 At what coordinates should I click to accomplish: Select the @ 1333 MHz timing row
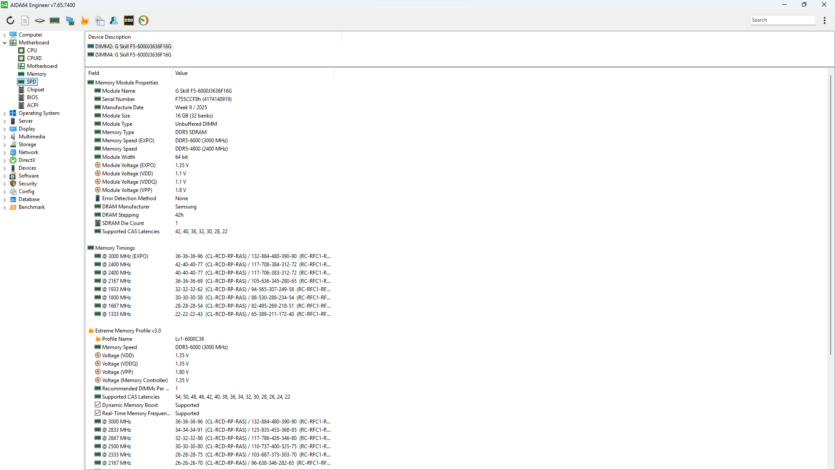[x=212, y=314]
